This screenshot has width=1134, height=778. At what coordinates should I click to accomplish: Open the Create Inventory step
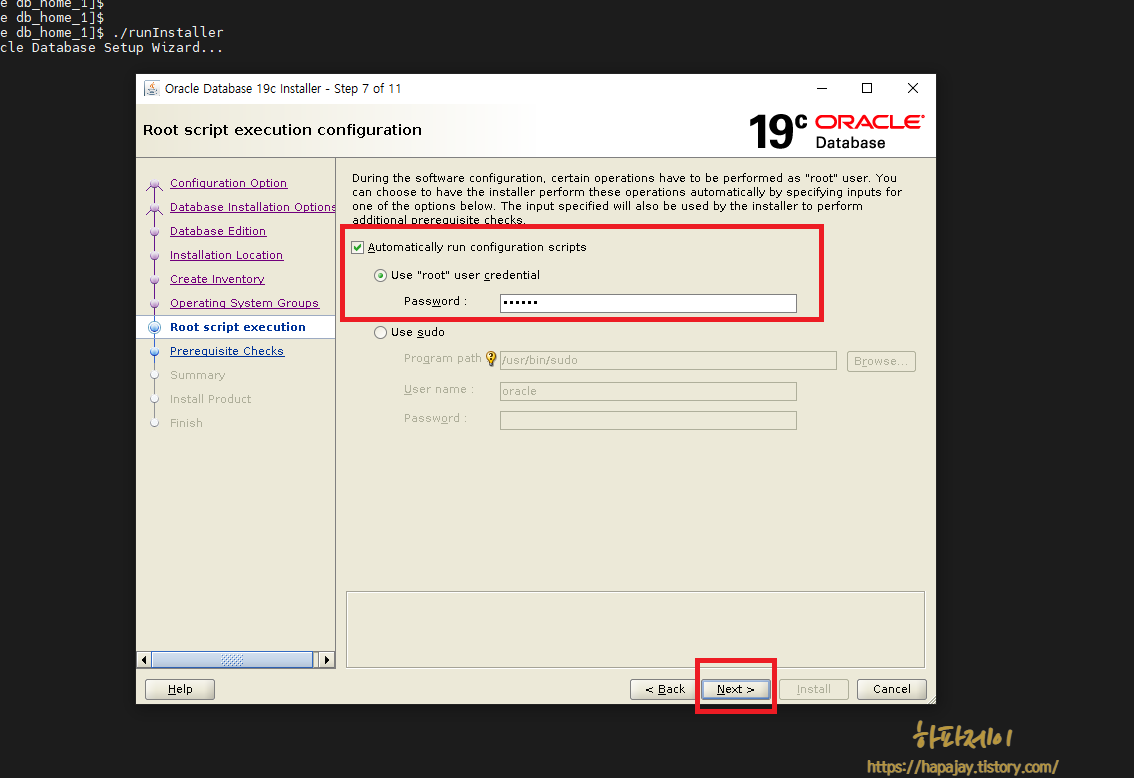217,278
